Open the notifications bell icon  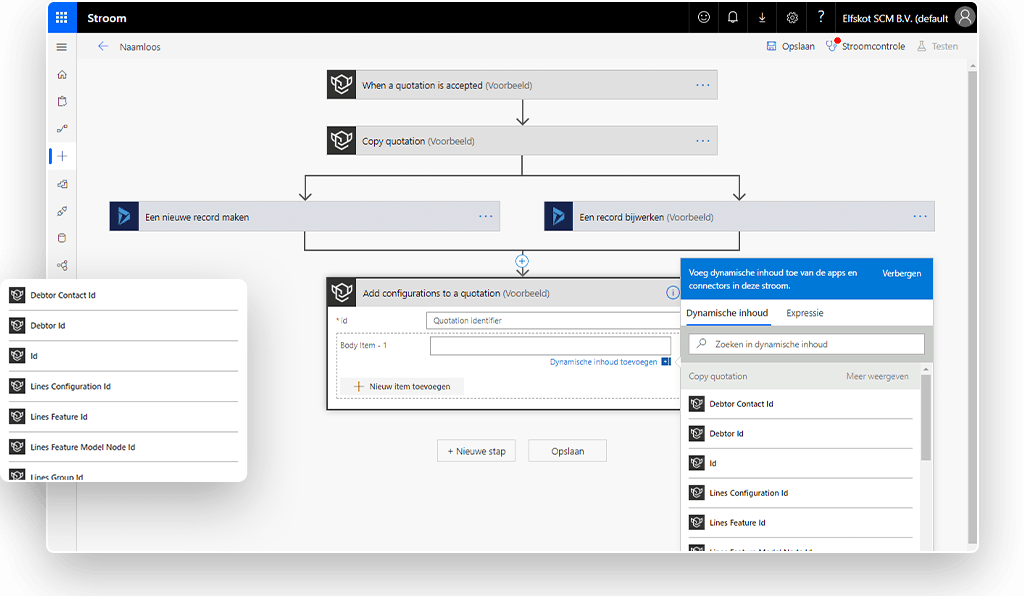coord(733,17)
